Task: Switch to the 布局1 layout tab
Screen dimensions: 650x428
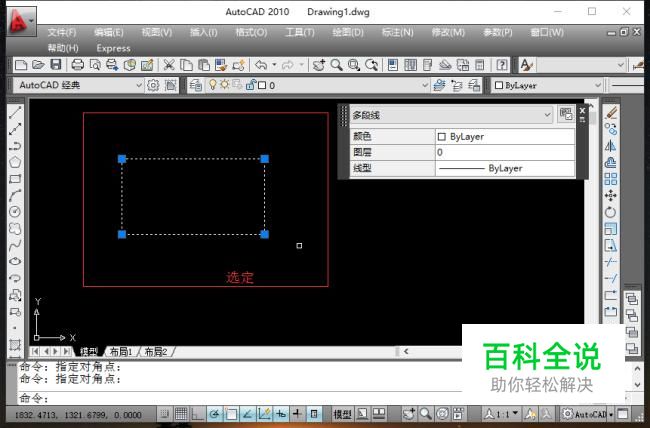Action: coord(121,352)
